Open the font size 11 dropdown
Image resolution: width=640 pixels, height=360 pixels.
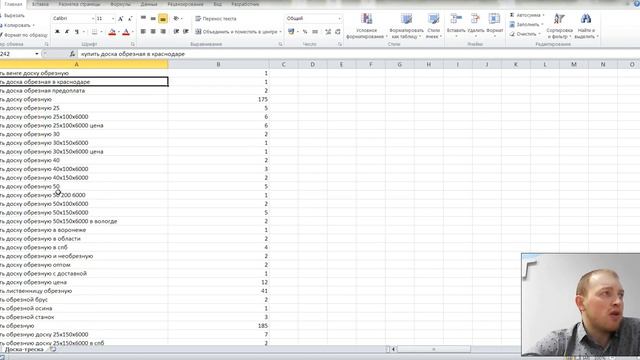113,19
